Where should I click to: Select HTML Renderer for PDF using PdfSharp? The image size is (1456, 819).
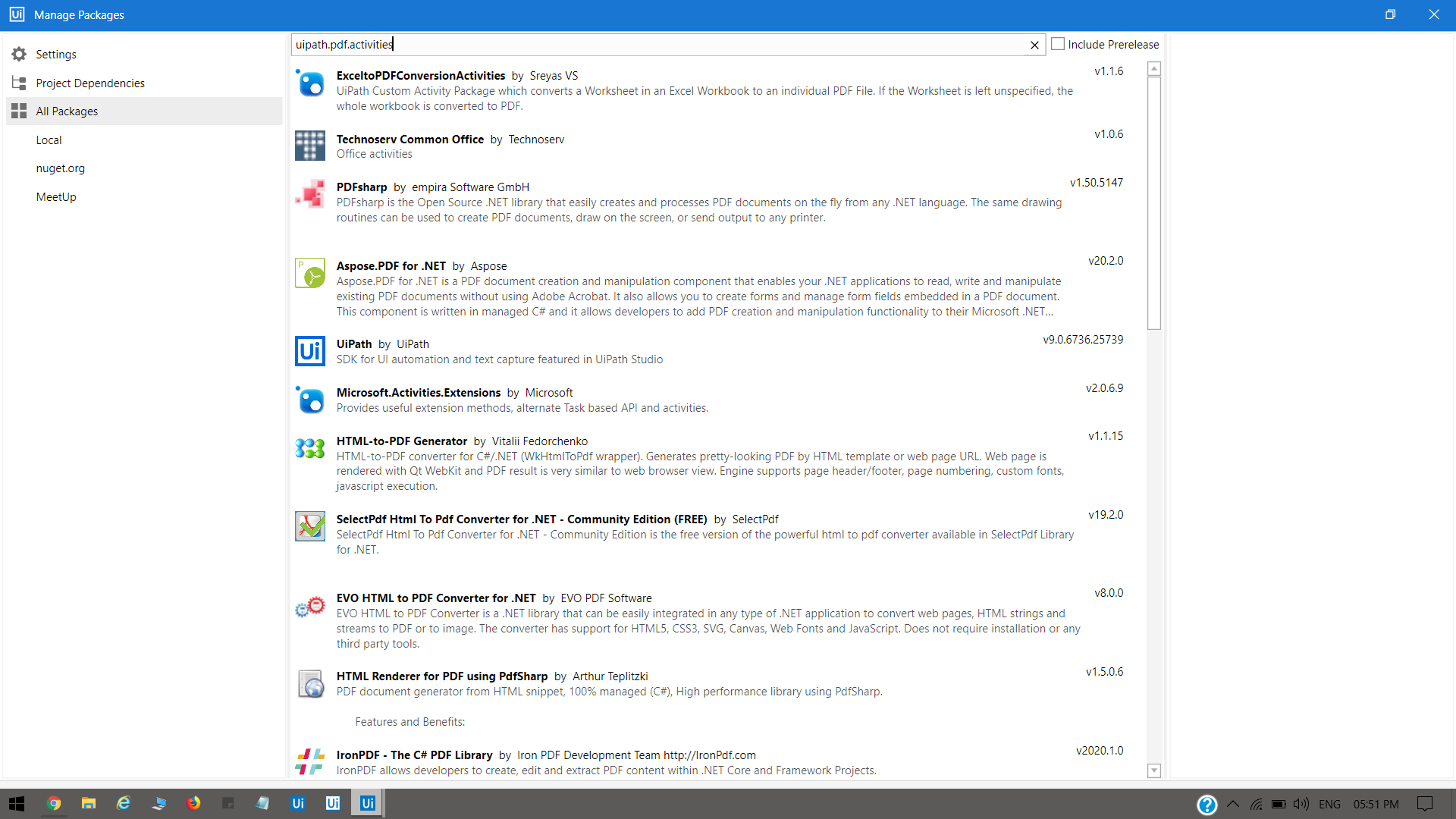pos(442,676)
